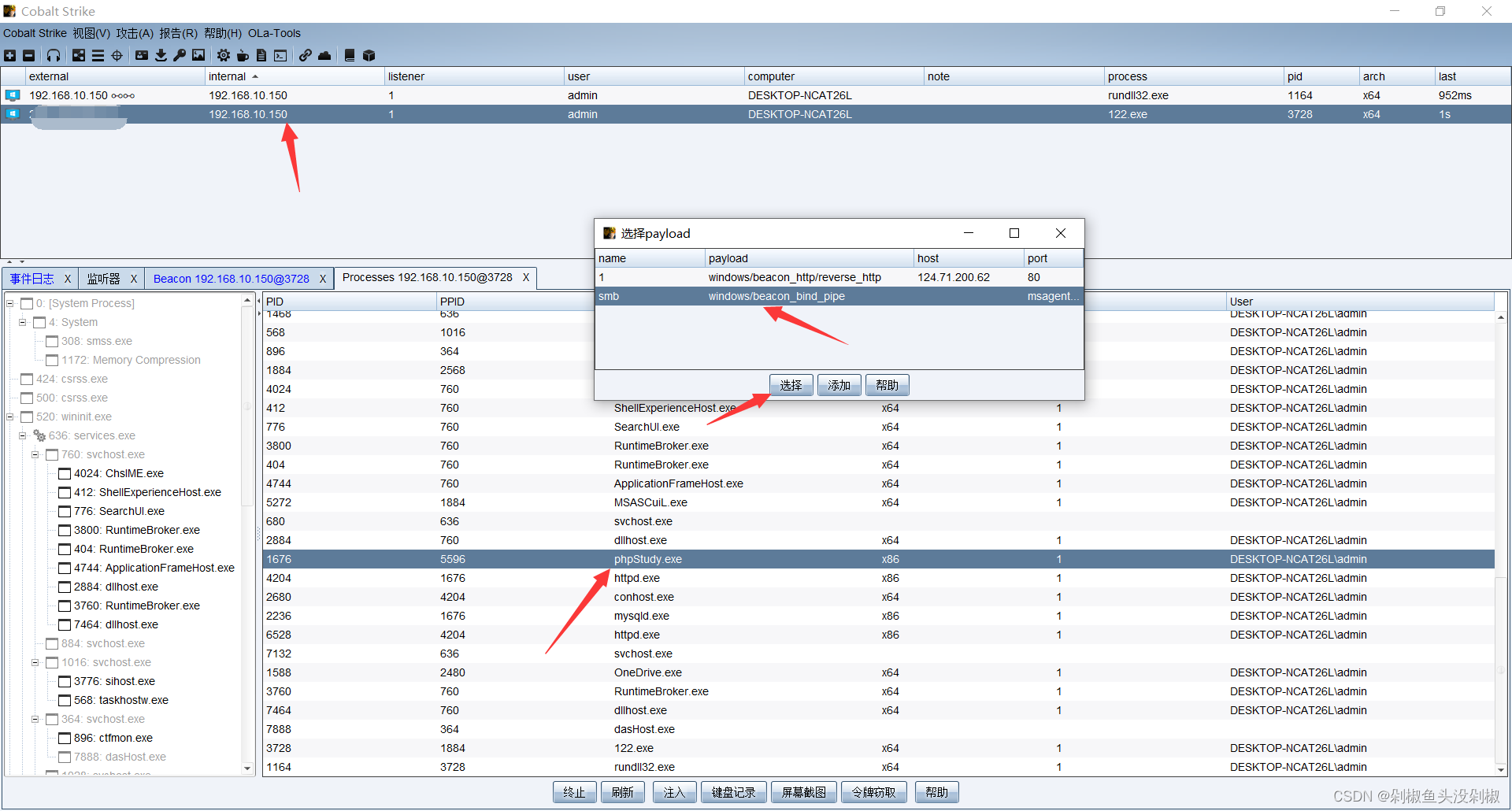
Task: Check the 776: SearchUI.exe checkbox
Action: (x=65, y=512)
